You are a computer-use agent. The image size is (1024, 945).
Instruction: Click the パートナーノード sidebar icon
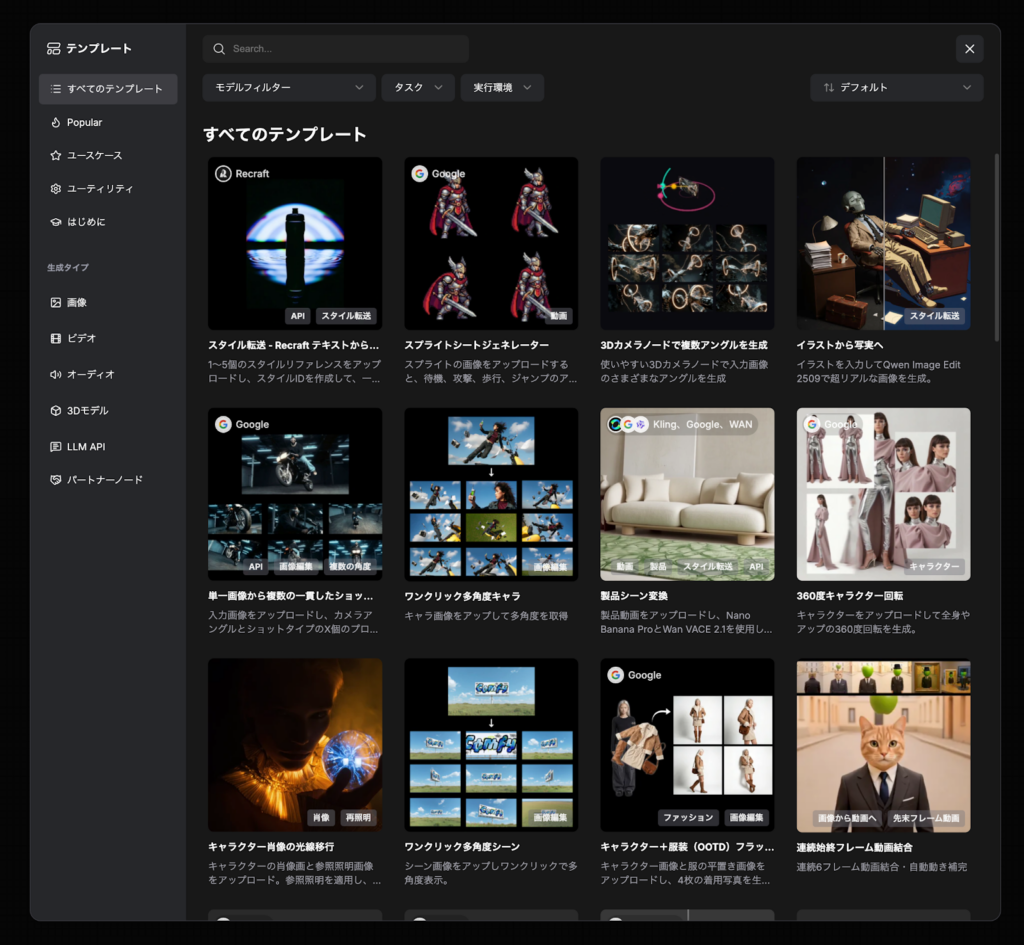56,480
